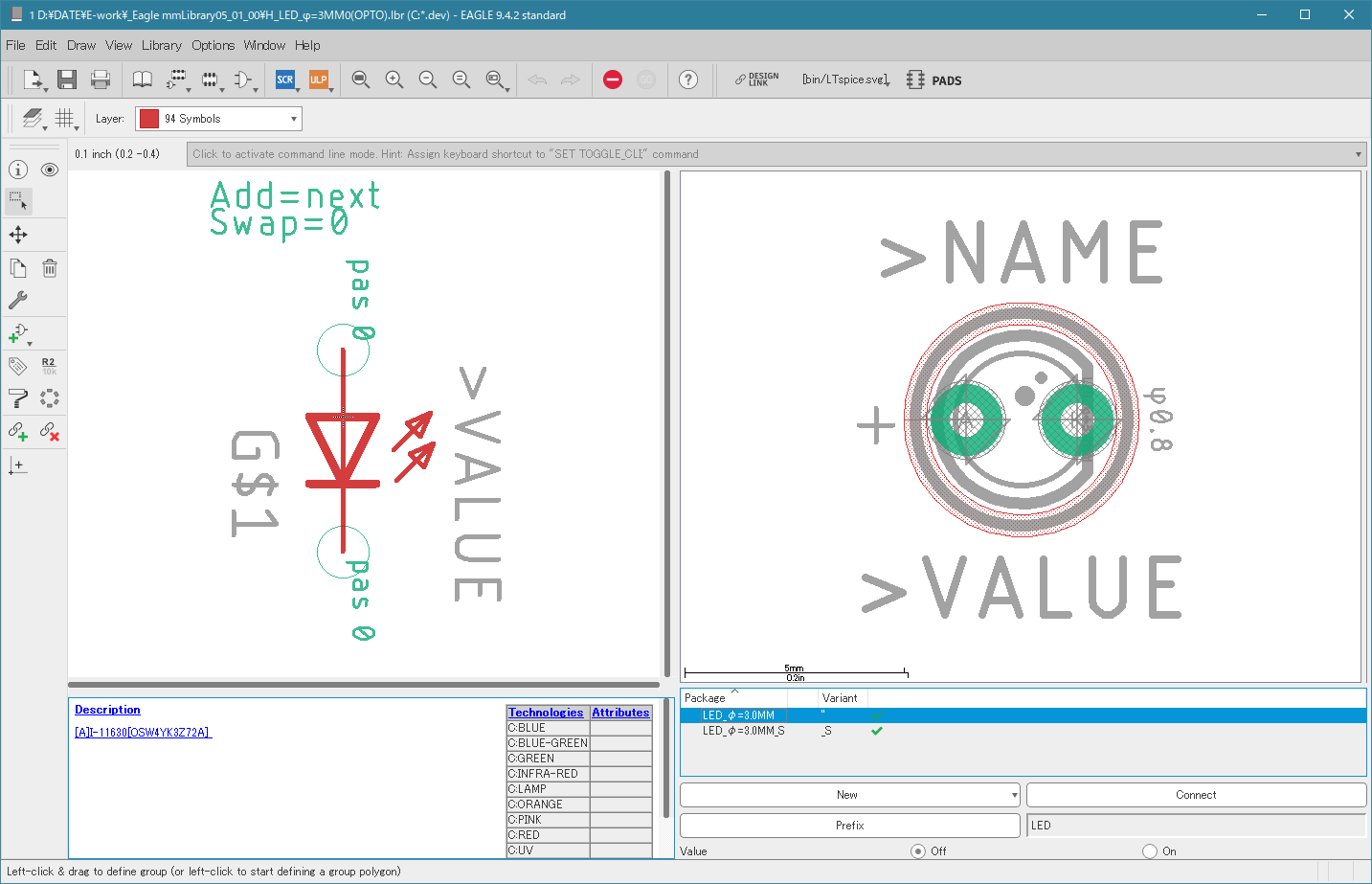Image resolution: width=1372 pixels, height=884 pixels.
Task: Open the Technologies link
Action: click(546, 713)
